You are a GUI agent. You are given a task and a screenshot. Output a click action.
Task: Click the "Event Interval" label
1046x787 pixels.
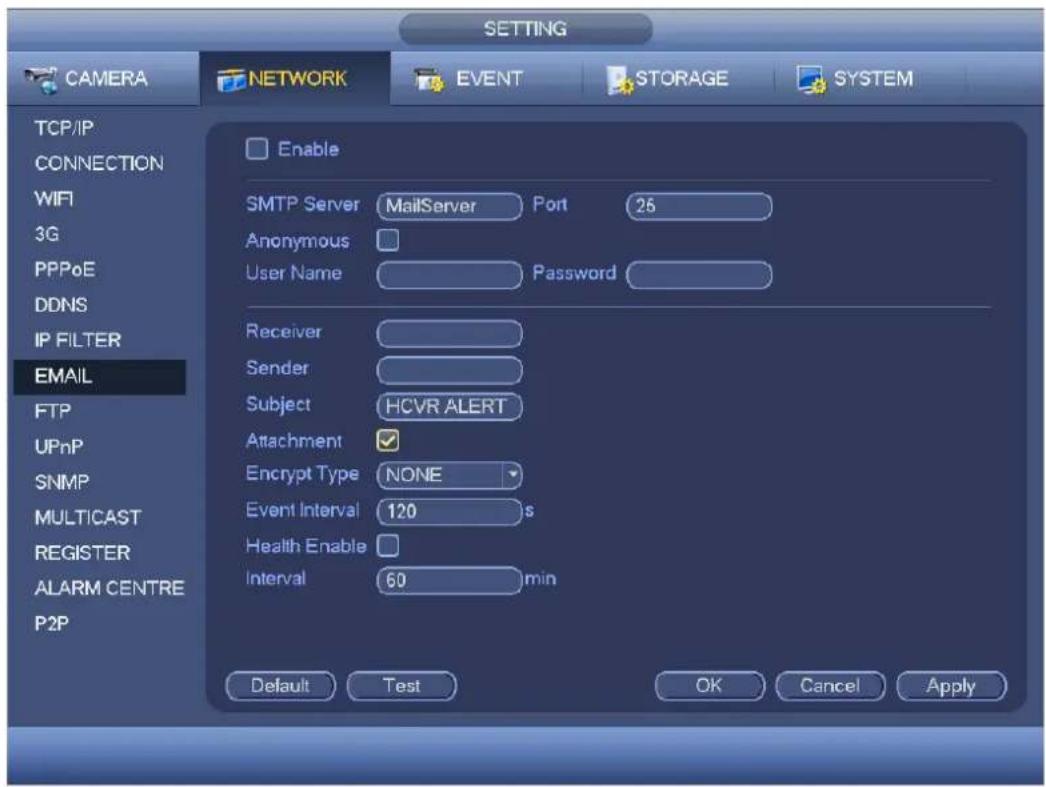point(302,510)
